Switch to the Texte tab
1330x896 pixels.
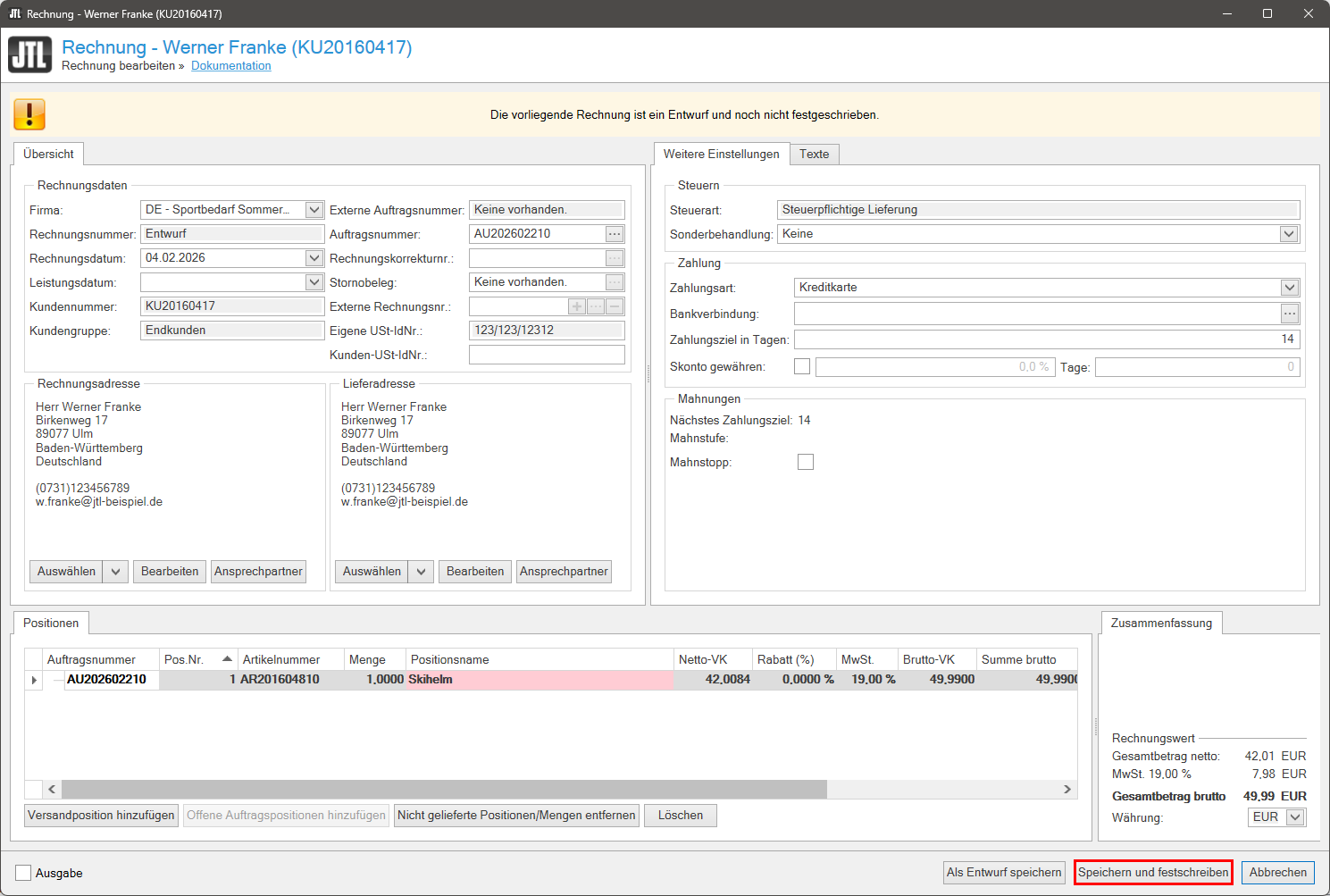tap(814, 154)
